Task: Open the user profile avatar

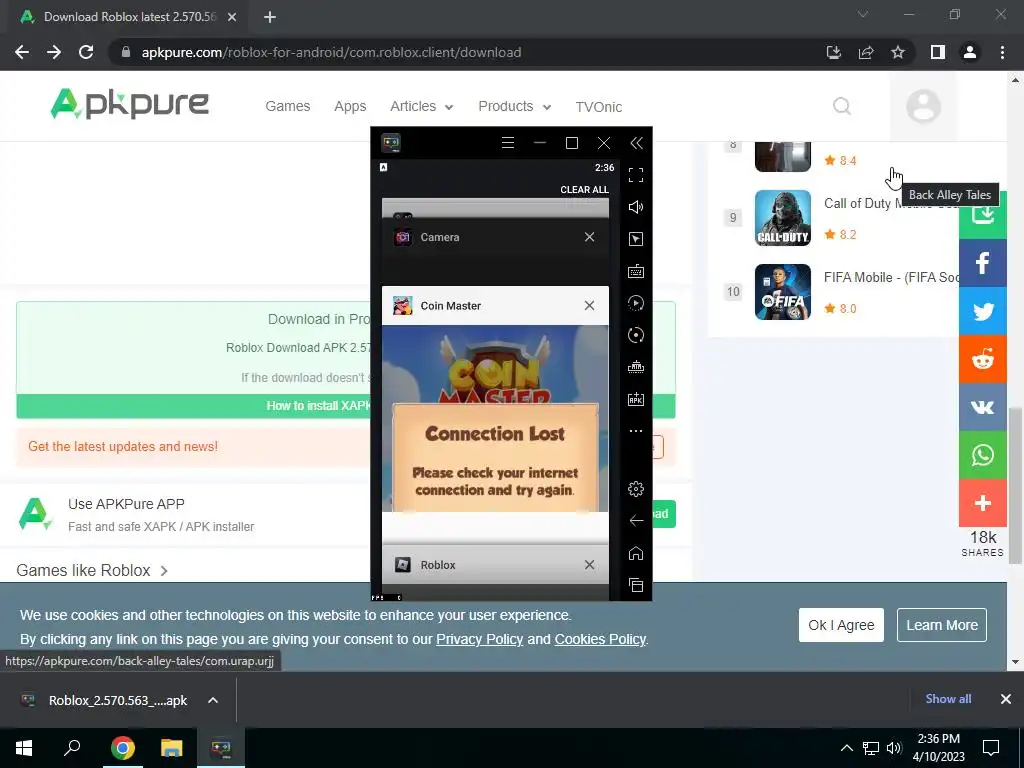Action: pos(923,106)
